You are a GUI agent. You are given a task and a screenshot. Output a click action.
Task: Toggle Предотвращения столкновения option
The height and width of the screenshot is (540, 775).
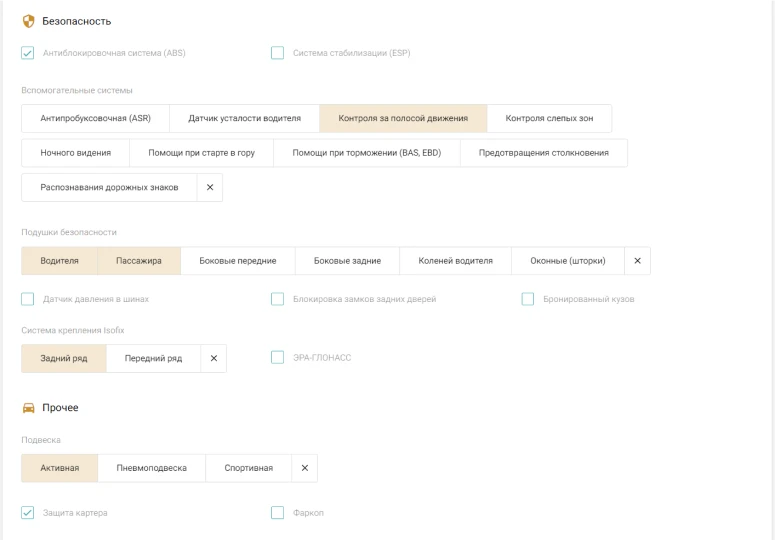tap(544, 153)
